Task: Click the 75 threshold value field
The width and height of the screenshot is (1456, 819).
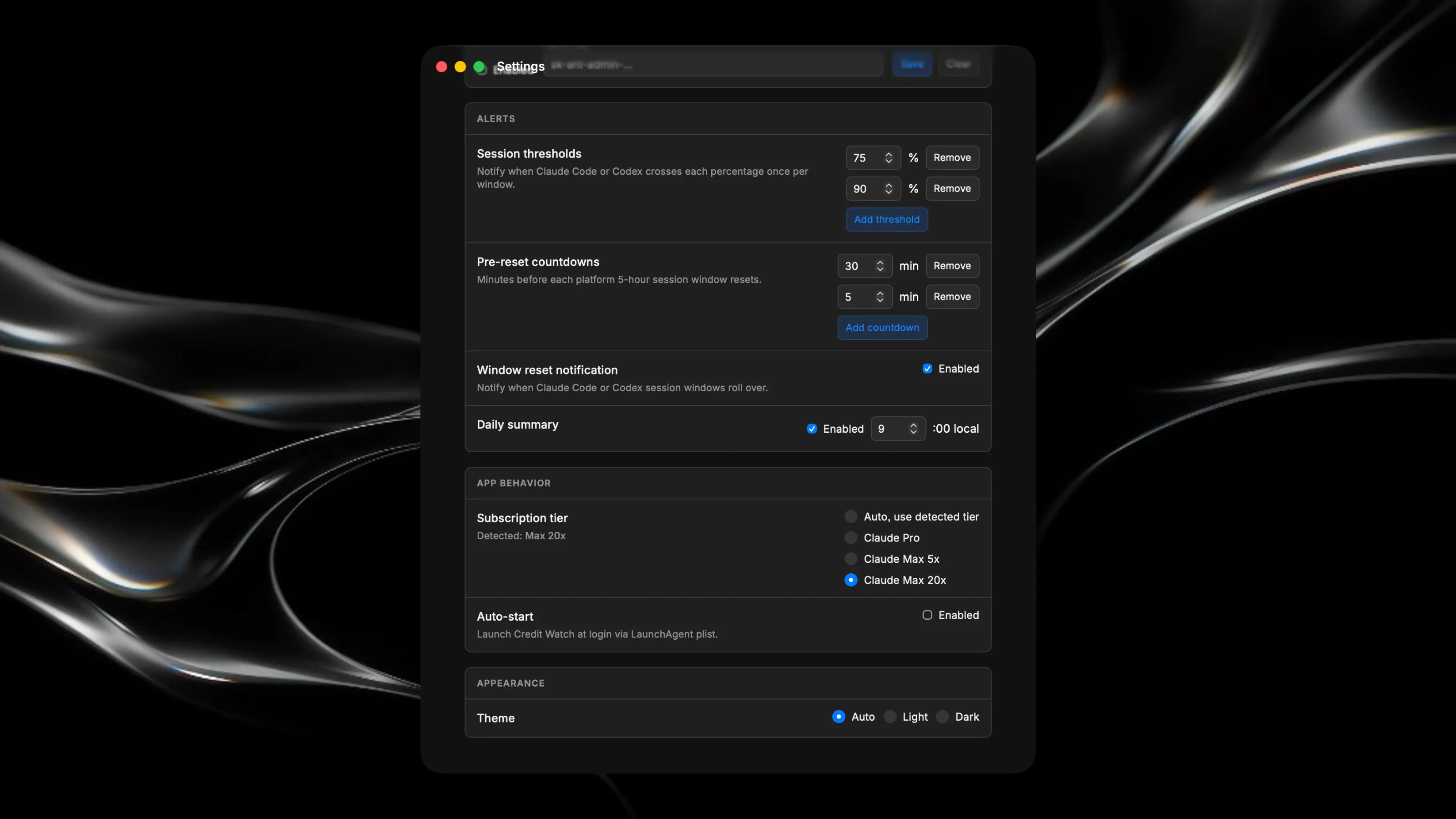Action: tap(873, 158)
